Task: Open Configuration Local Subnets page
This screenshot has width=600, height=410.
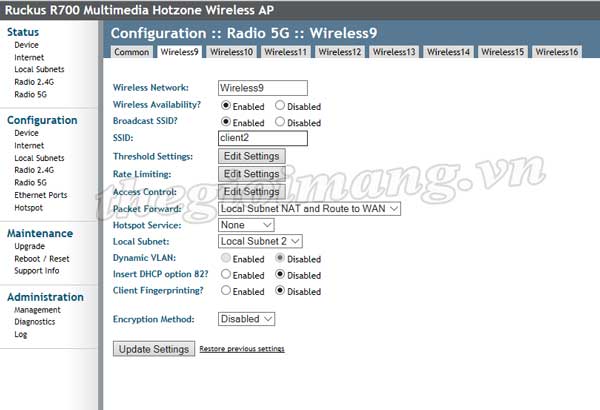Action: [x=39, y=158]
